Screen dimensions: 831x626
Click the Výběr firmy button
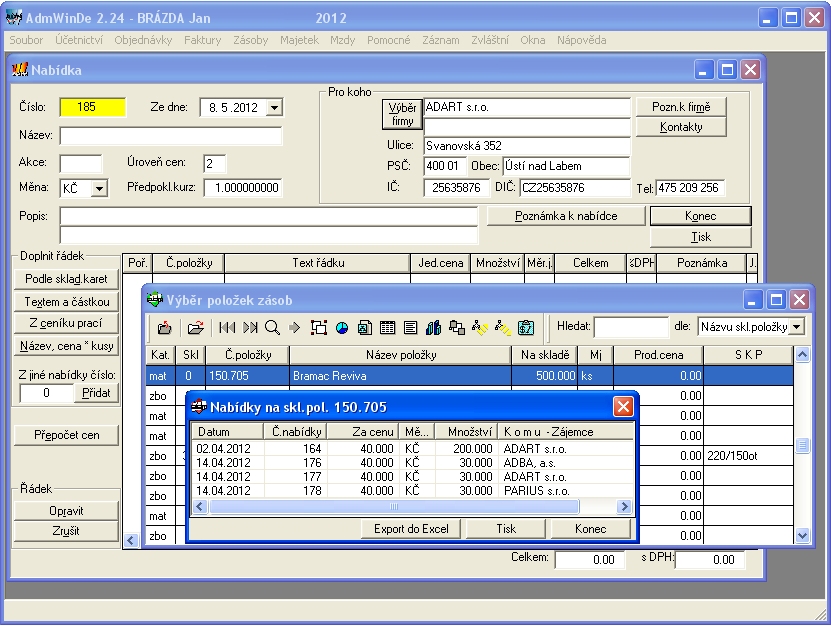tap(402, 114)
